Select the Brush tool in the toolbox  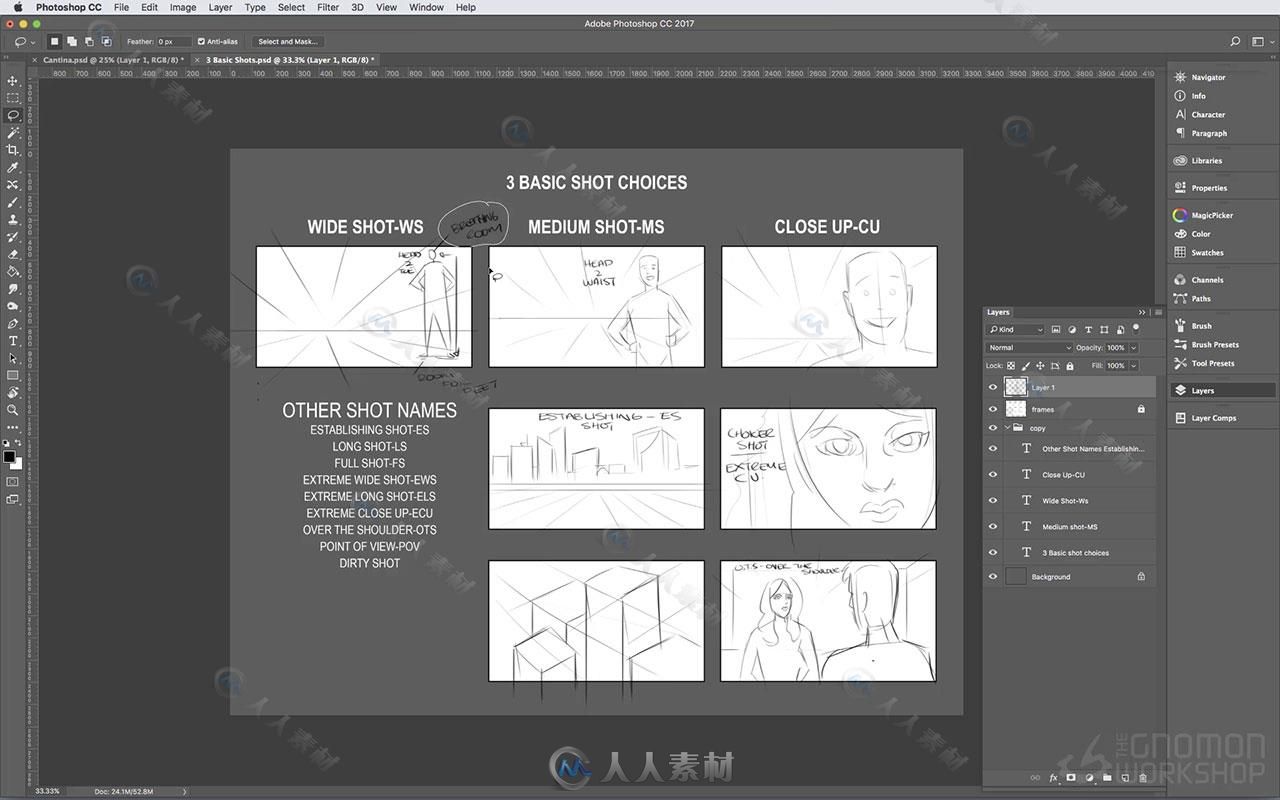13,202
